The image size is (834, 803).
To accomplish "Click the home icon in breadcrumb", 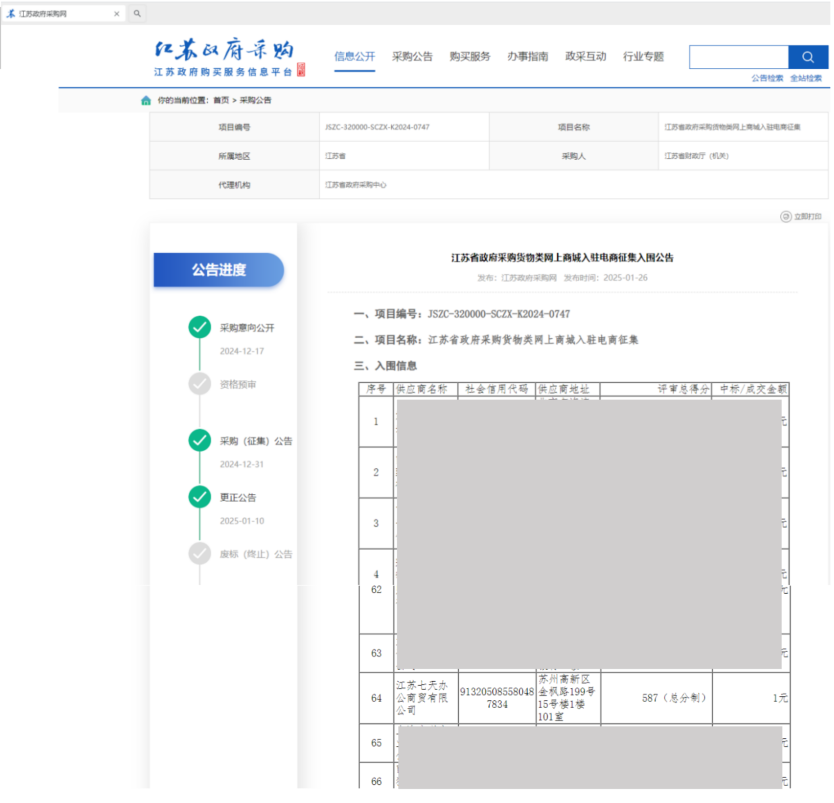I will 146,101.
